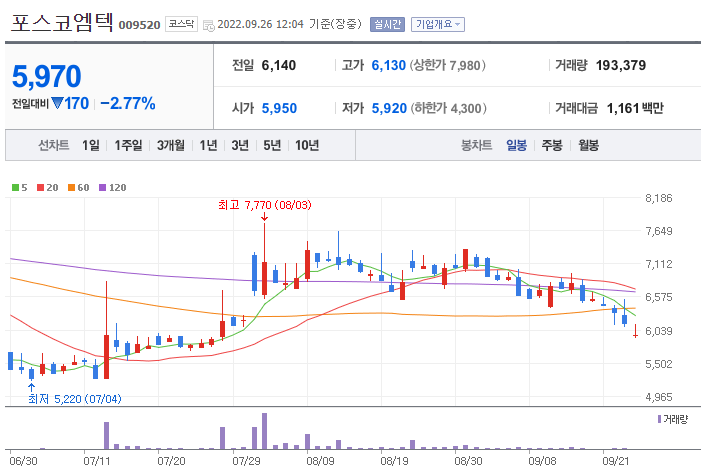The width and height of the screenshot is (701, 471).
Task: Click the 2022.09.26 12:04 timestamp
Action: click(260, 24)
